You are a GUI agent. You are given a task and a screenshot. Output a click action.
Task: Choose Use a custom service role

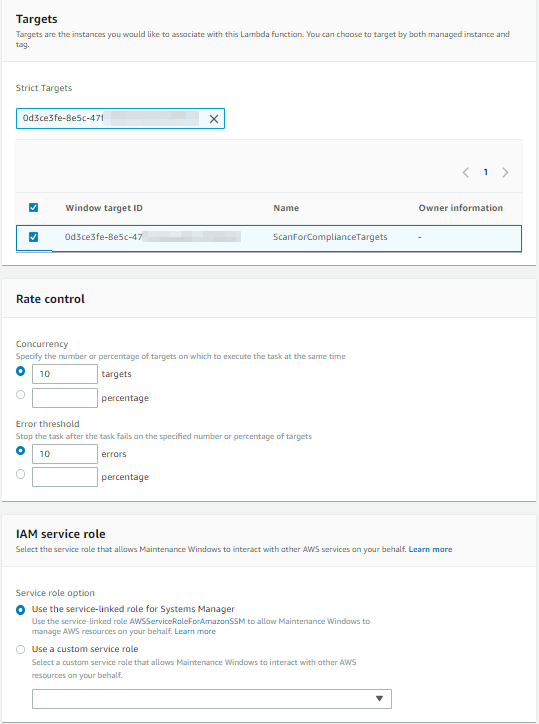(20, 650)
